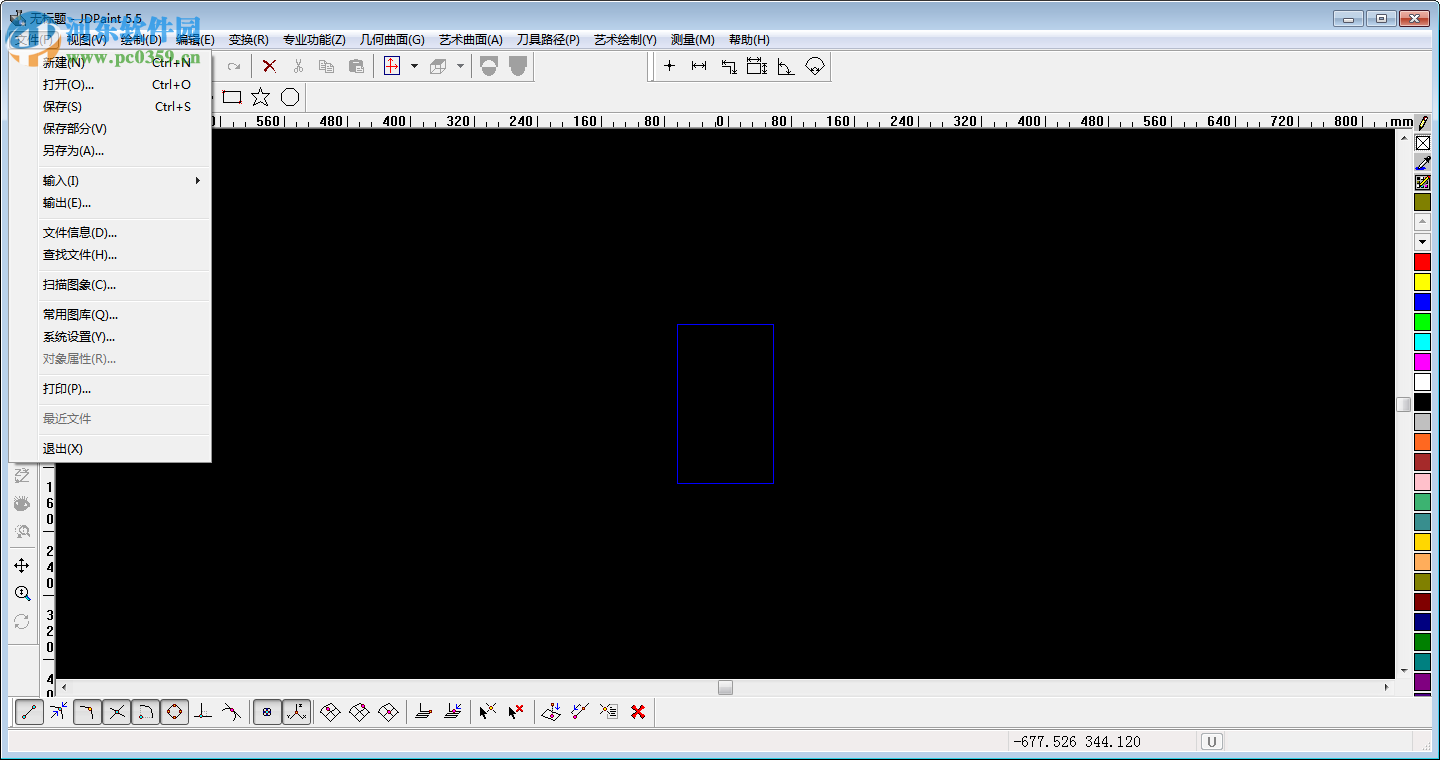Select the polygon drawing tool
This screenshot has height=760, width=1440.
289,96
